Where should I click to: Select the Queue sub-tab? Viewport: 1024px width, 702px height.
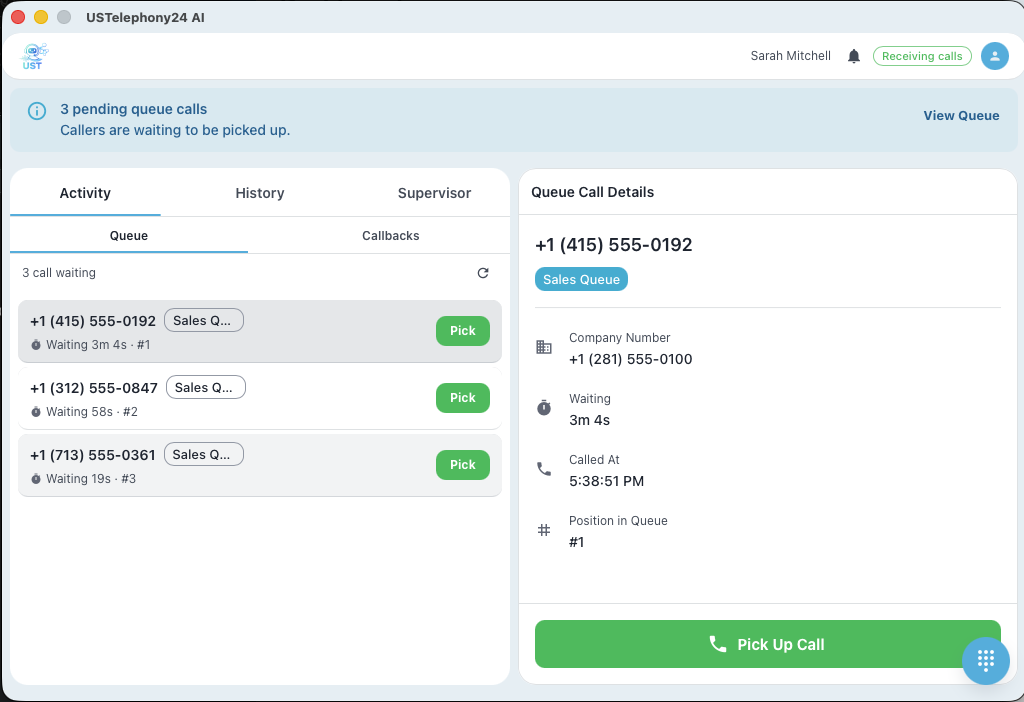tap(129, 236)
